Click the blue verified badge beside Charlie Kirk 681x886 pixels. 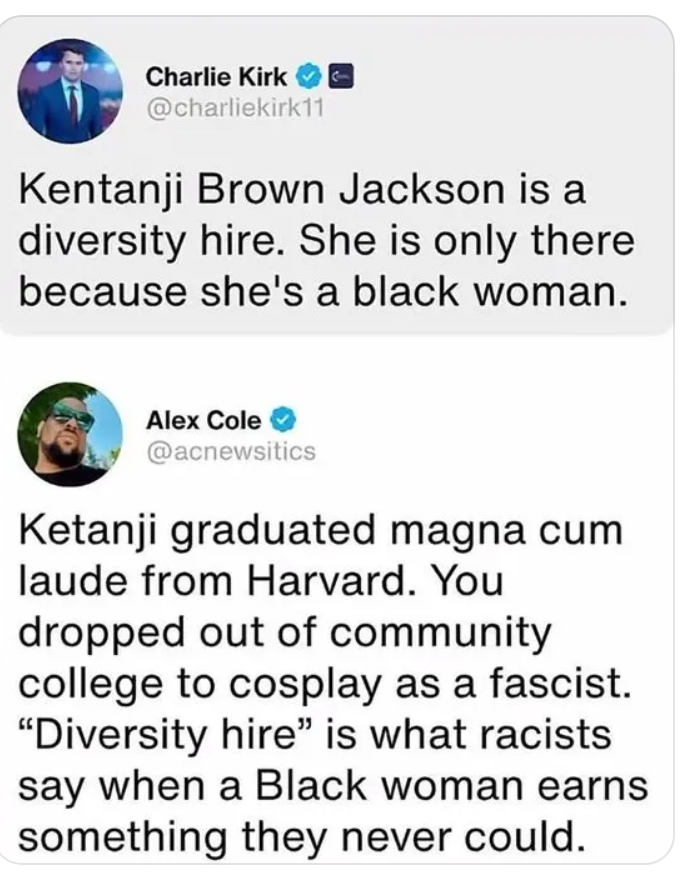(x=308, y=76)
